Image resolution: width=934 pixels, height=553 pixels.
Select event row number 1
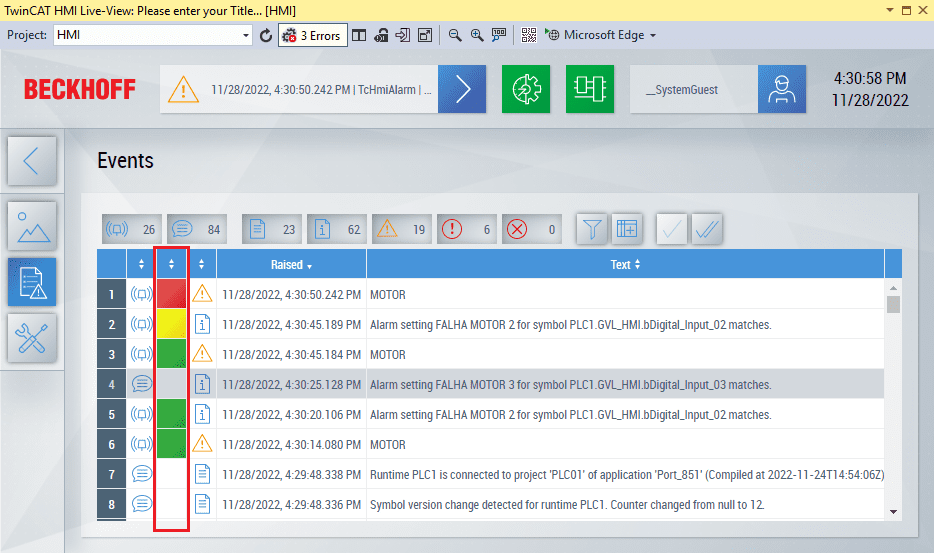[x=111, y=294]
